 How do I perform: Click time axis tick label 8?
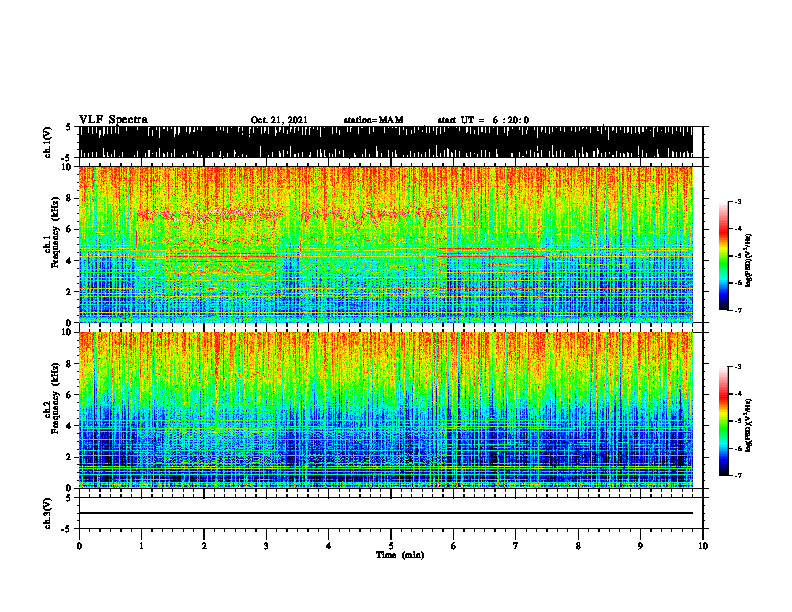[x=578, y=546]
